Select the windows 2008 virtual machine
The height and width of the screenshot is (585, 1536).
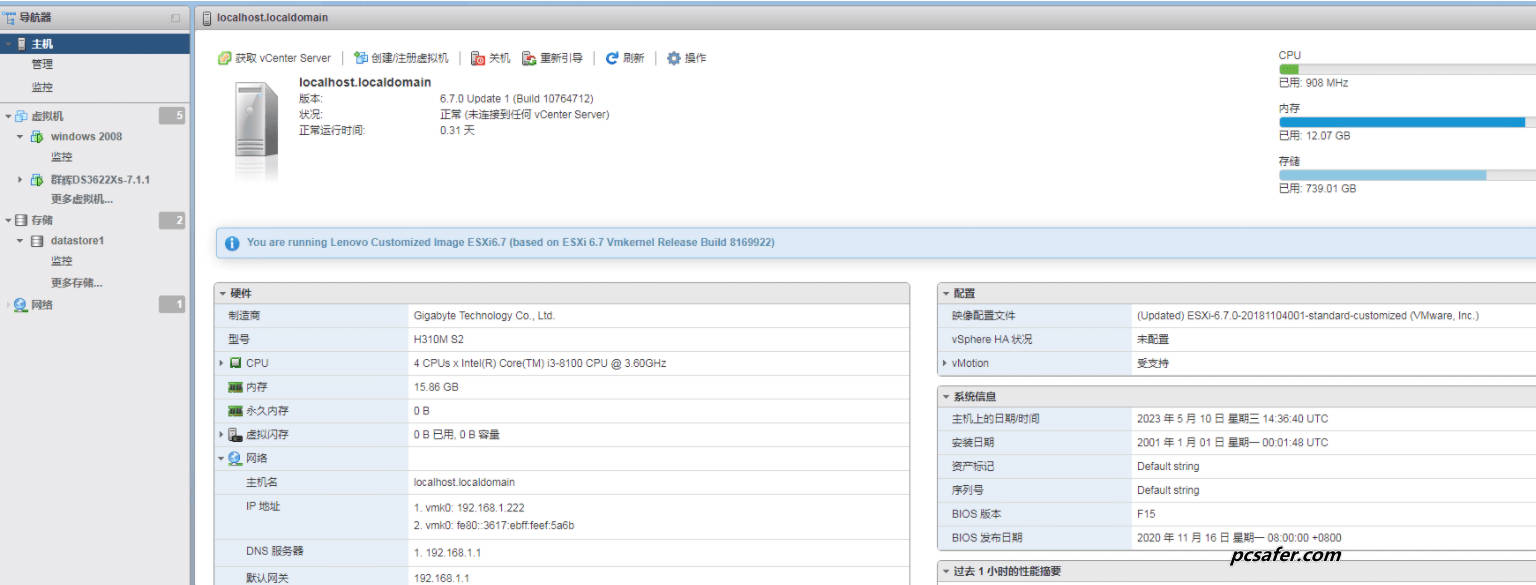point(86,136)
